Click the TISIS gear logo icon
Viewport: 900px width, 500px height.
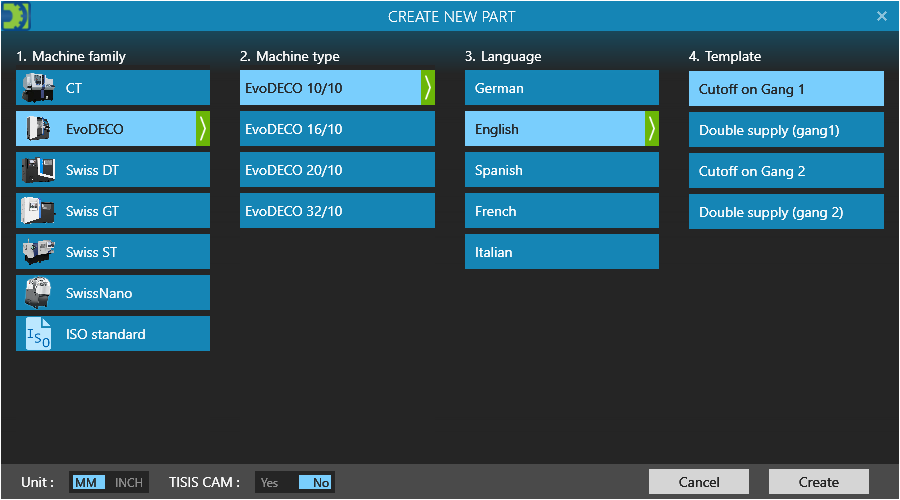pos(16,16)
